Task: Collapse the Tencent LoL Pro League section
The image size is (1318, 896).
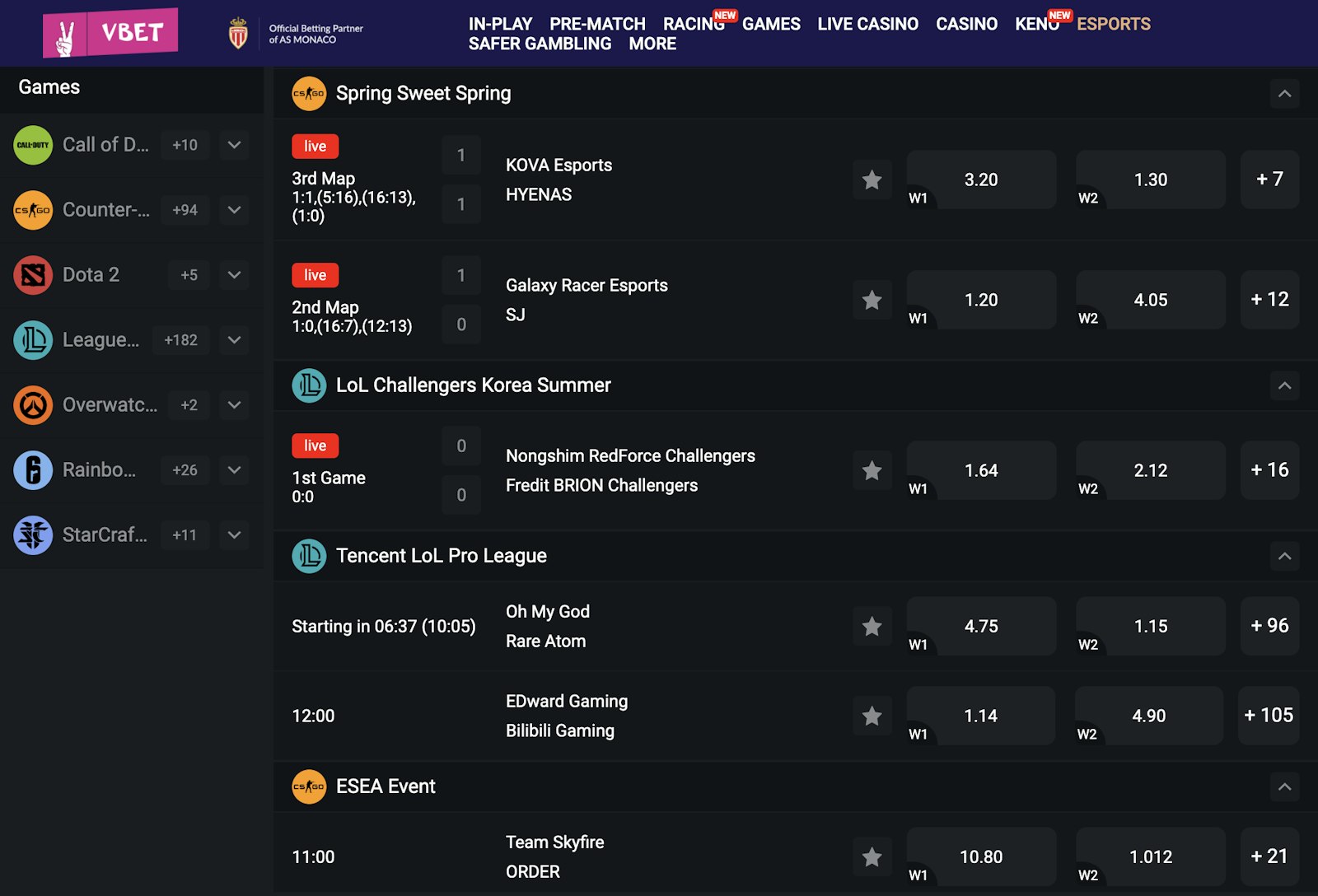Action: pyautogui.click(x=1284, y=557)
